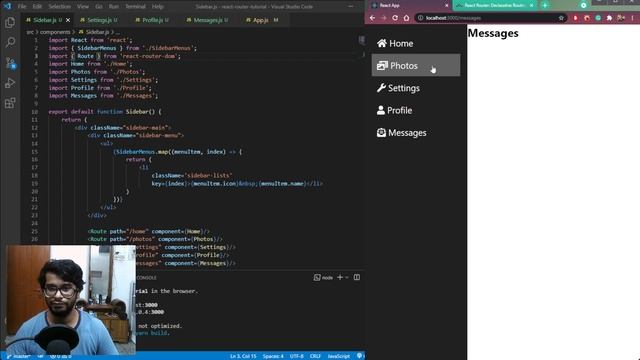Click the orange extension icon after the red one
This screenshot has height=360, width=640.
point(587,18)
